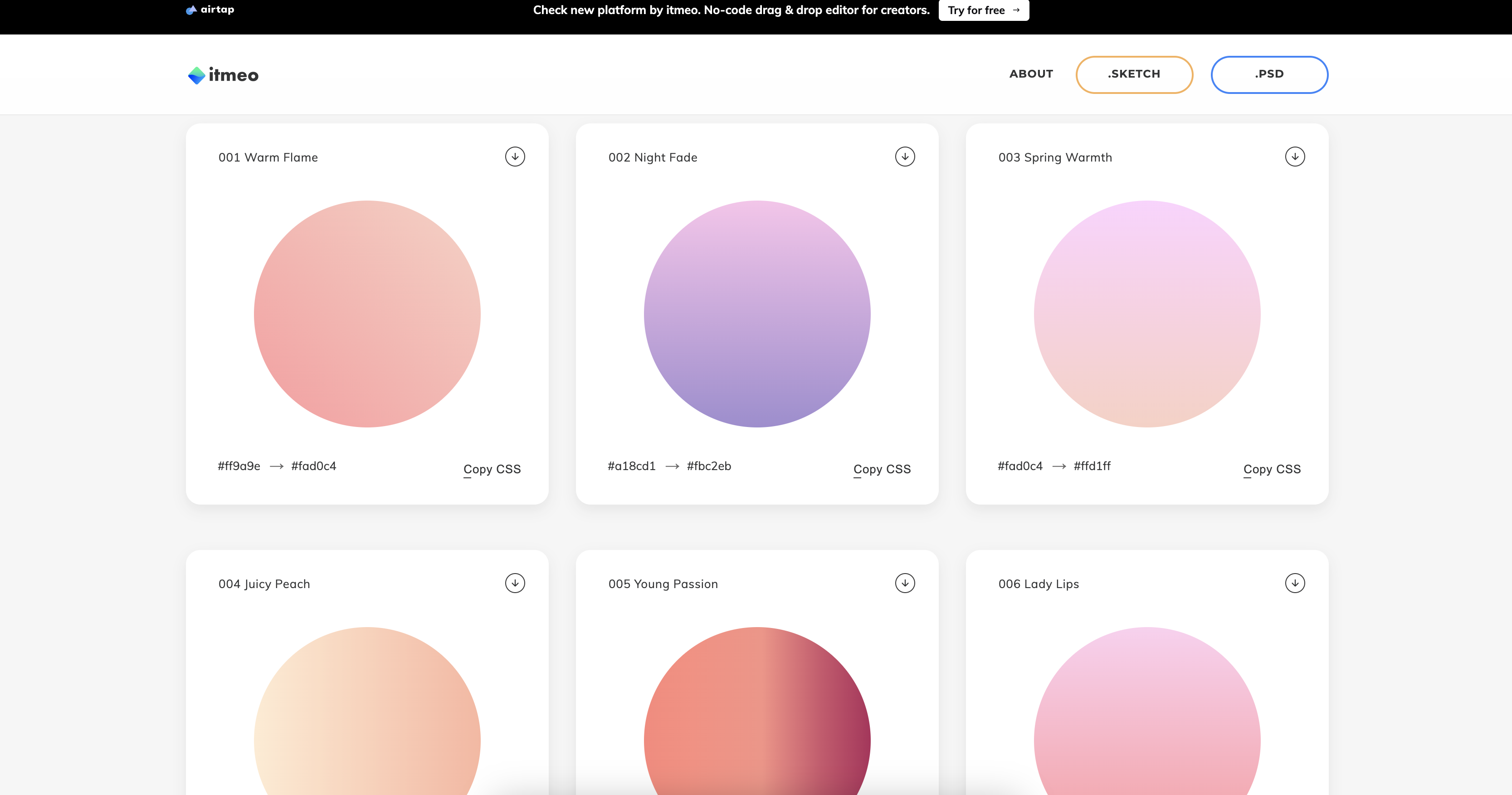1512x795 pixels.
Task: Download the 001 Warm Flame gradient
Action: pos(515,157)
